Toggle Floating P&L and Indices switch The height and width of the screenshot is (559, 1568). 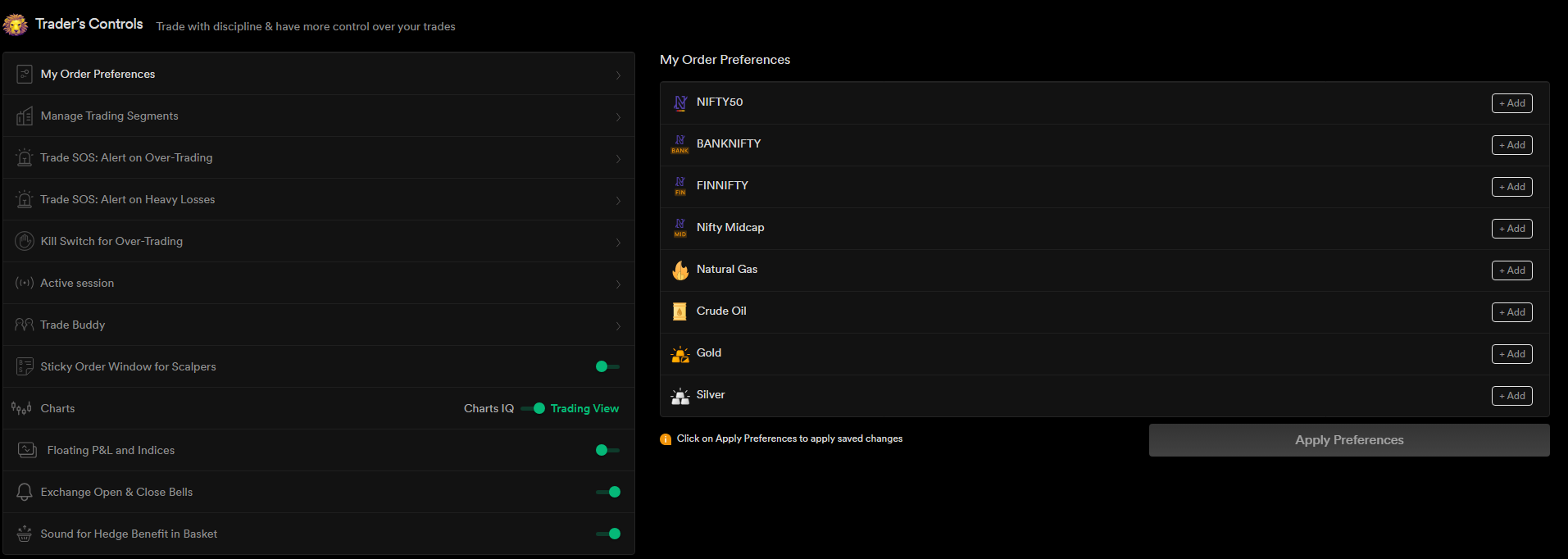point(607,450)
